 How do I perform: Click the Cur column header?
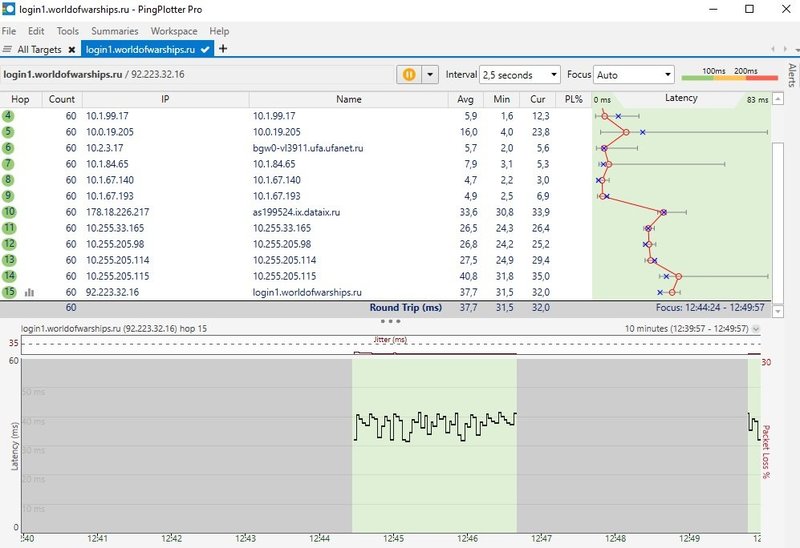click(538, 99)
